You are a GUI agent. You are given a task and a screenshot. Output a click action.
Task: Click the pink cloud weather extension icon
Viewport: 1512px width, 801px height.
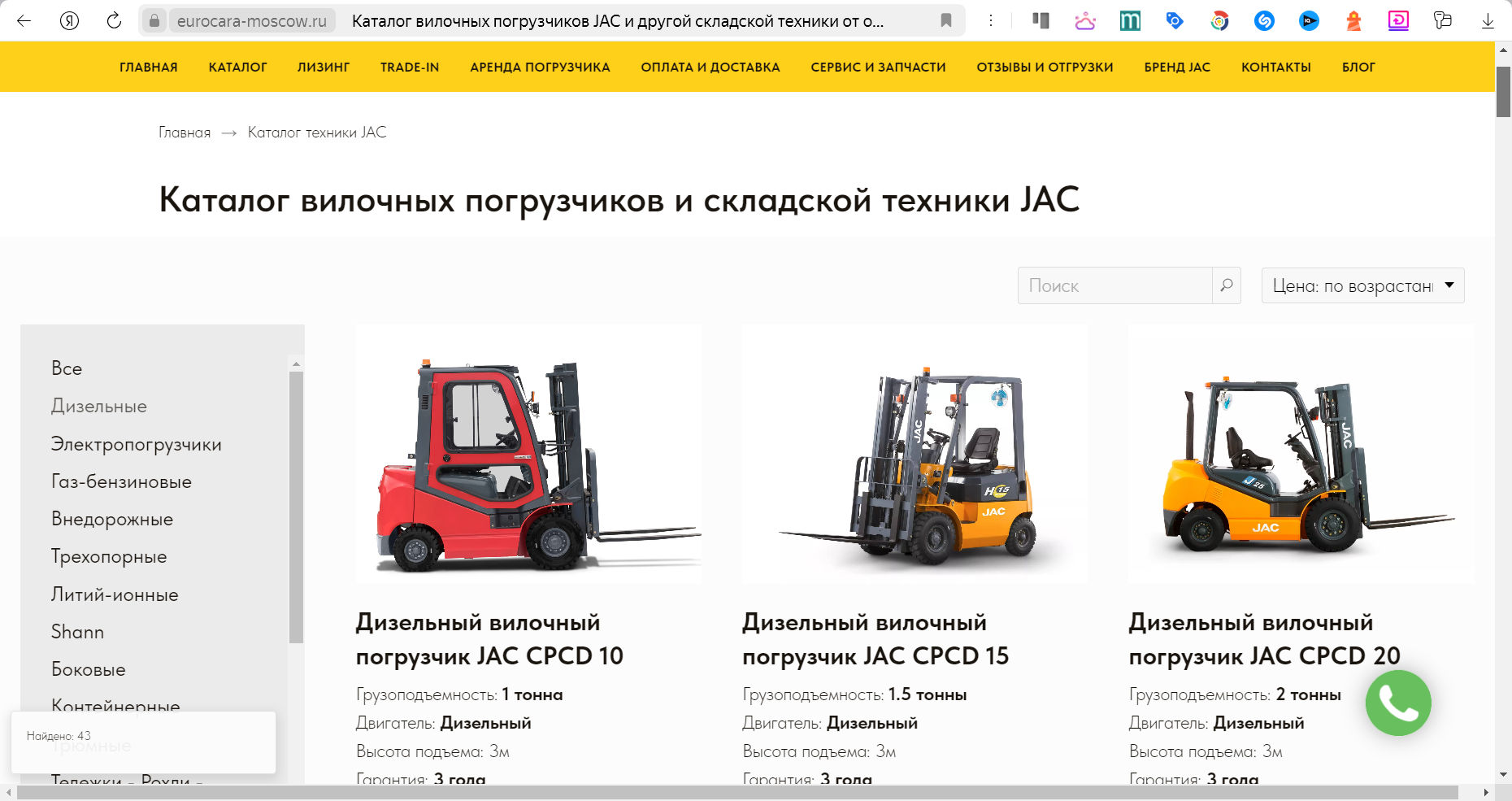[x=1085, y=20]
